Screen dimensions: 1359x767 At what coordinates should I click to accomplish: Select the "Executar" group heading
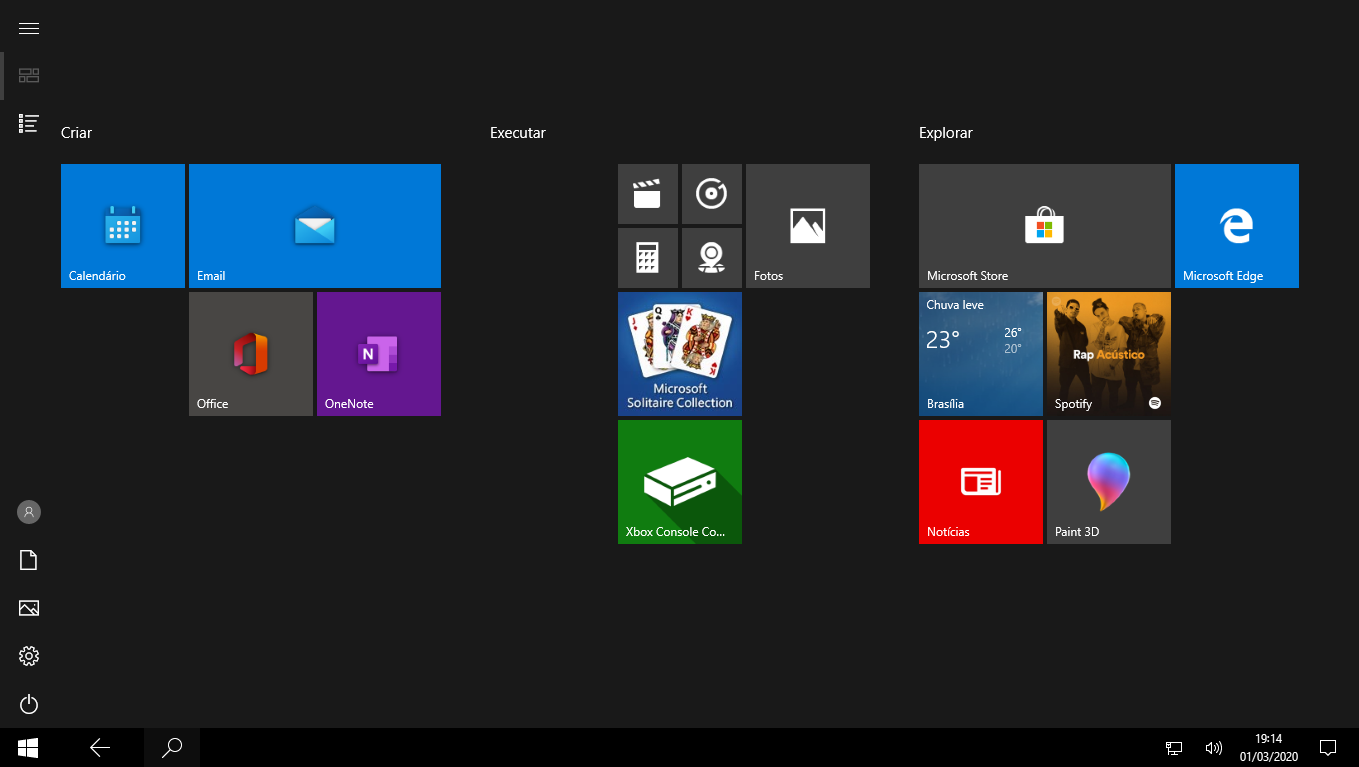(518, 133)
